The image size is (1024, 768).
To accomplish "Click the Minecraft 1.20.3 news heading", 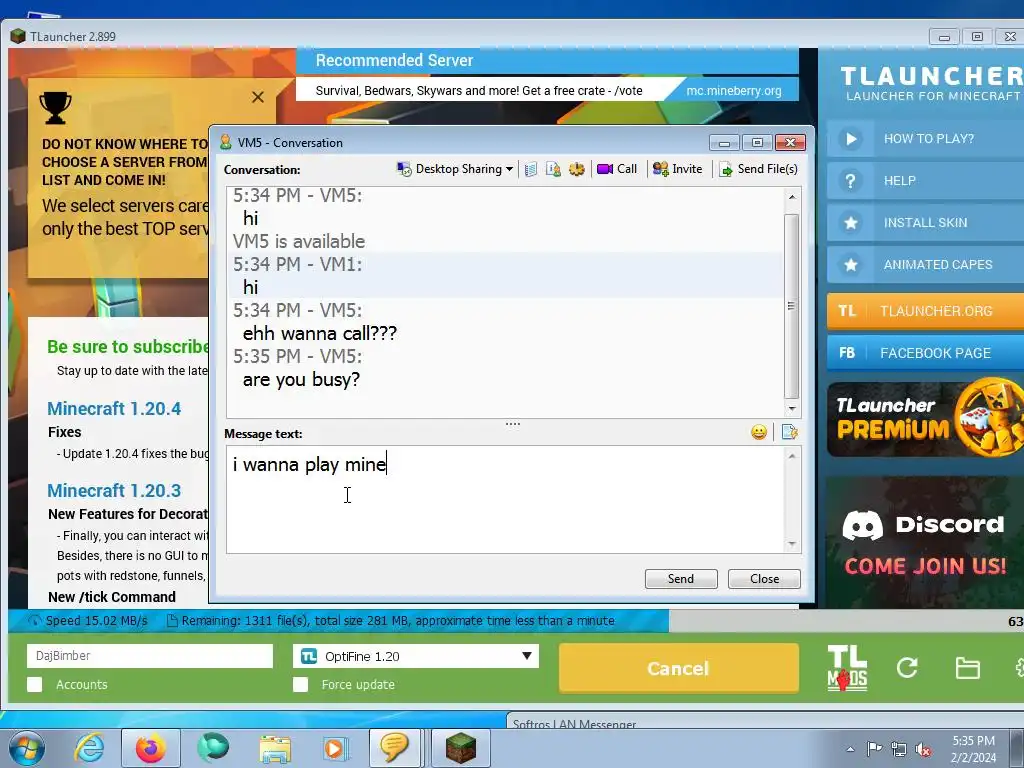I will (114, 490).
